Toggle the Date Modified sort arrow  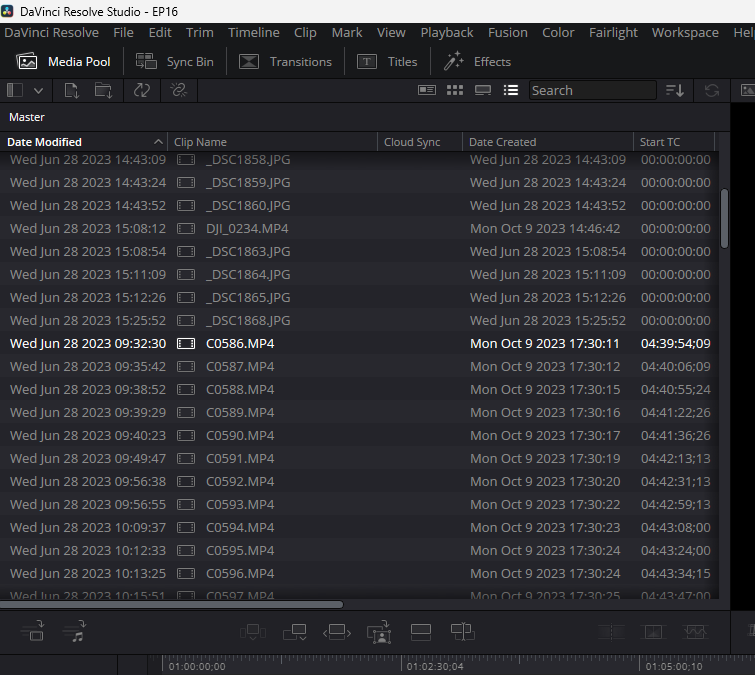tap(158, 142)
